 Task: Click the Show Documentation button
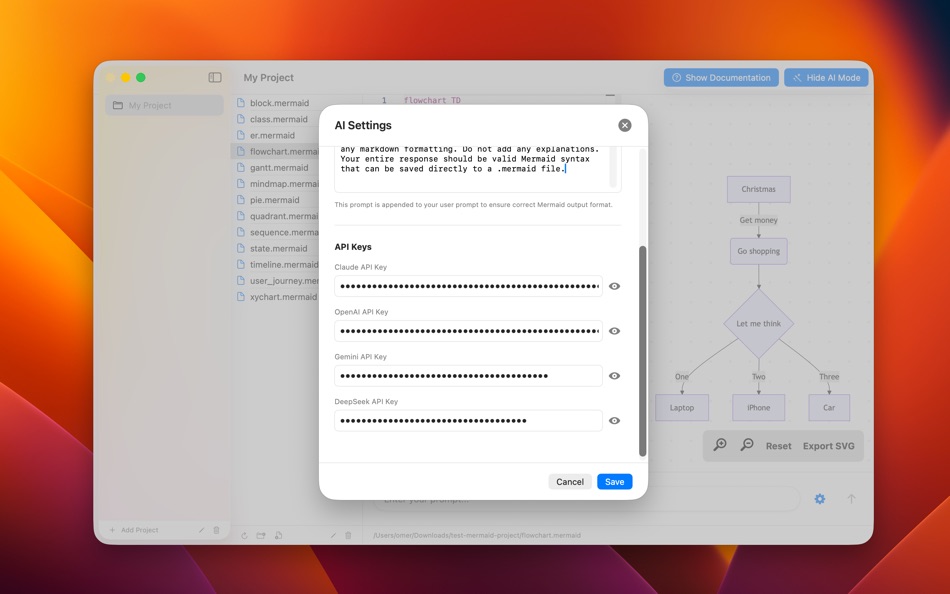[x=720, y=77]
